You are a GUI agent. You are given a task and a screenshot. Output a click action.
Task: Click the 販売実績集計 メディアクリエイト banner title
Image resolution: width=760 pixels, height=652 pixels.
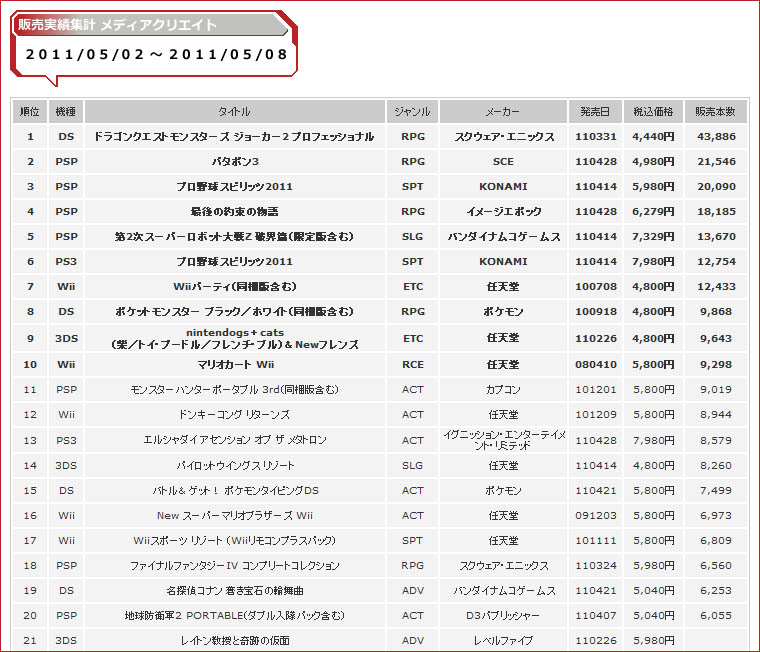(117, 24)
